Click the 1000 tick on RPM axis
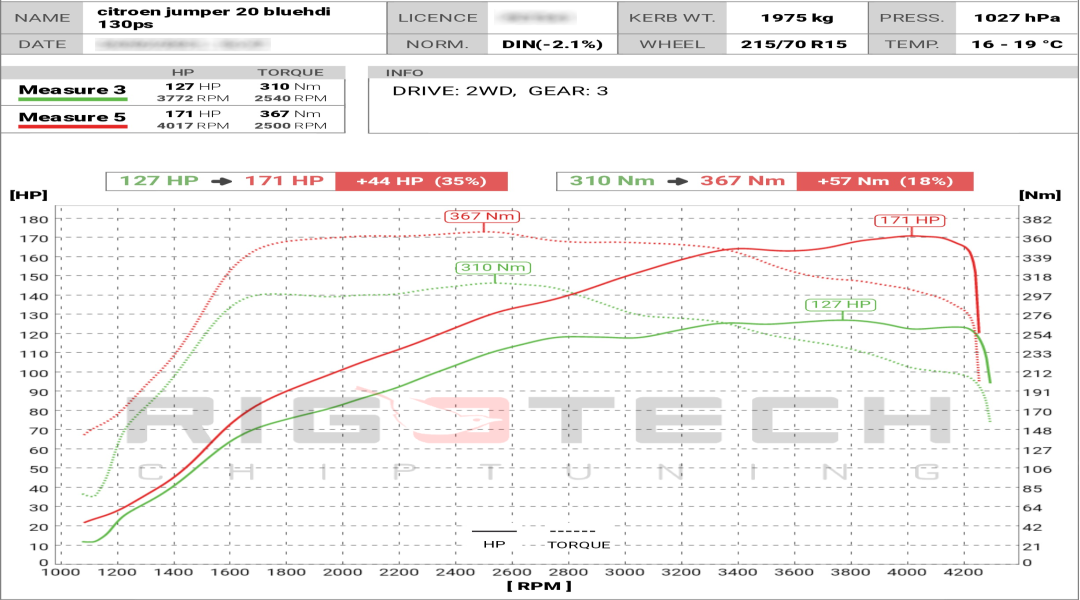The width and height of the screenshot is (1080, 600). pos(61,572)
